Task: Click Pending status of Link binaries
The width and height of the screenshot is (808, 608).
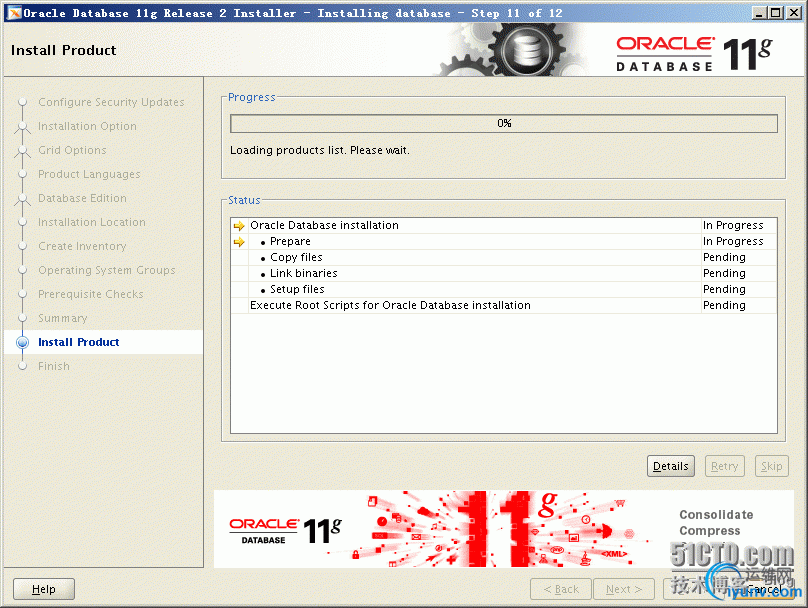Action: (x=724, y=273)
